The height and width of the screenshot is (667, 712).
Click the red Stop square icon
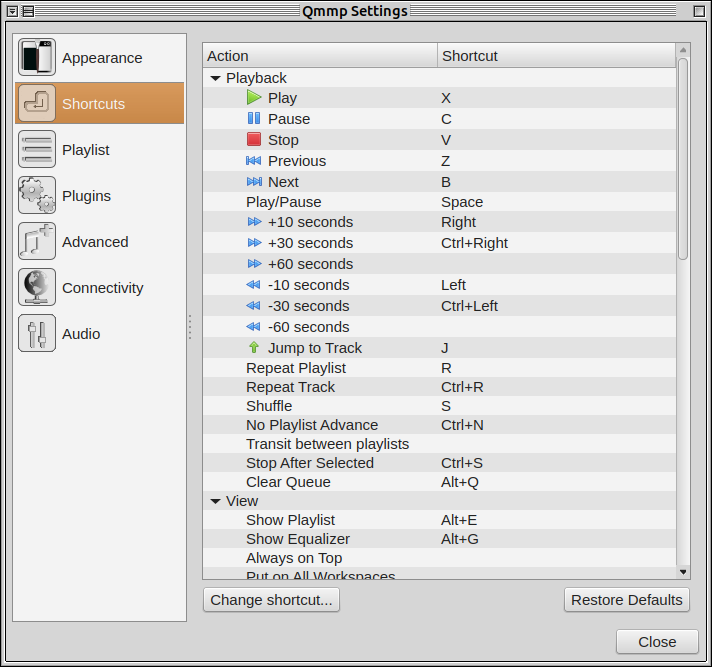[254, 139]
